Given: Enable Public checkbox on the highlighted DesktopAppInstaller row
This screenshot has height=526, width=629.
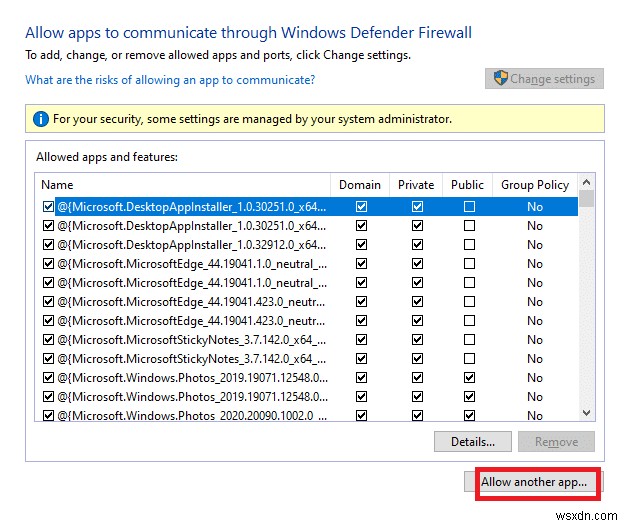Looking at the screenshot, I should (x=469, y=207).
